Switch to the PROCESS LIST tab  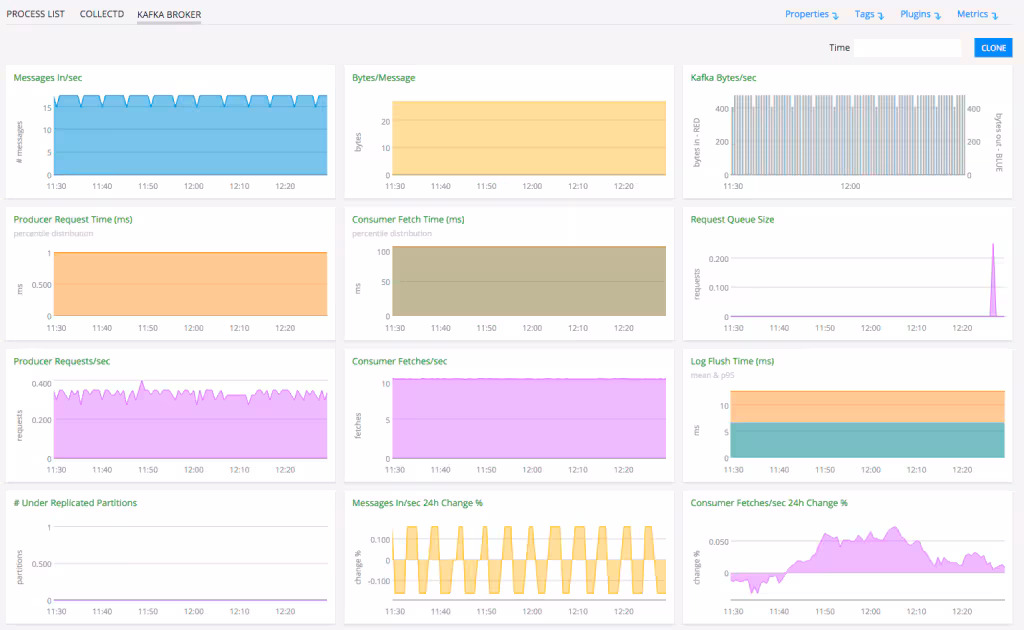click(x=35, y=14)
